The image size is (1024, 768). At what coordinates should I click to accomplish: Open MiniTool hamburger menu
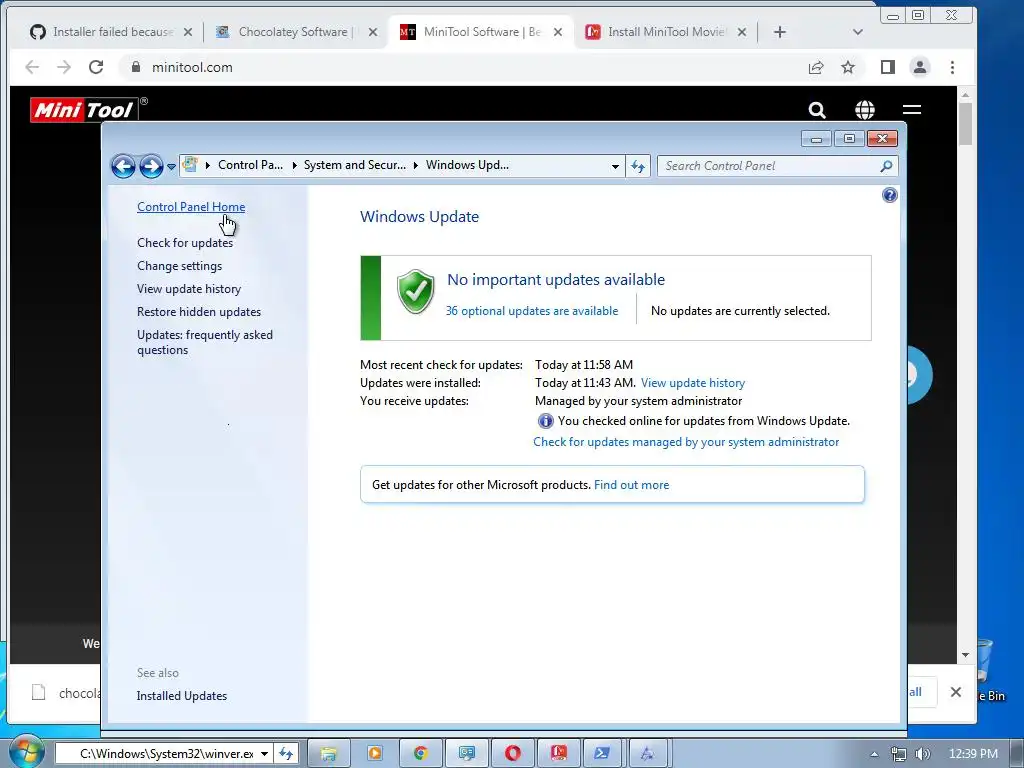[912, 110]
